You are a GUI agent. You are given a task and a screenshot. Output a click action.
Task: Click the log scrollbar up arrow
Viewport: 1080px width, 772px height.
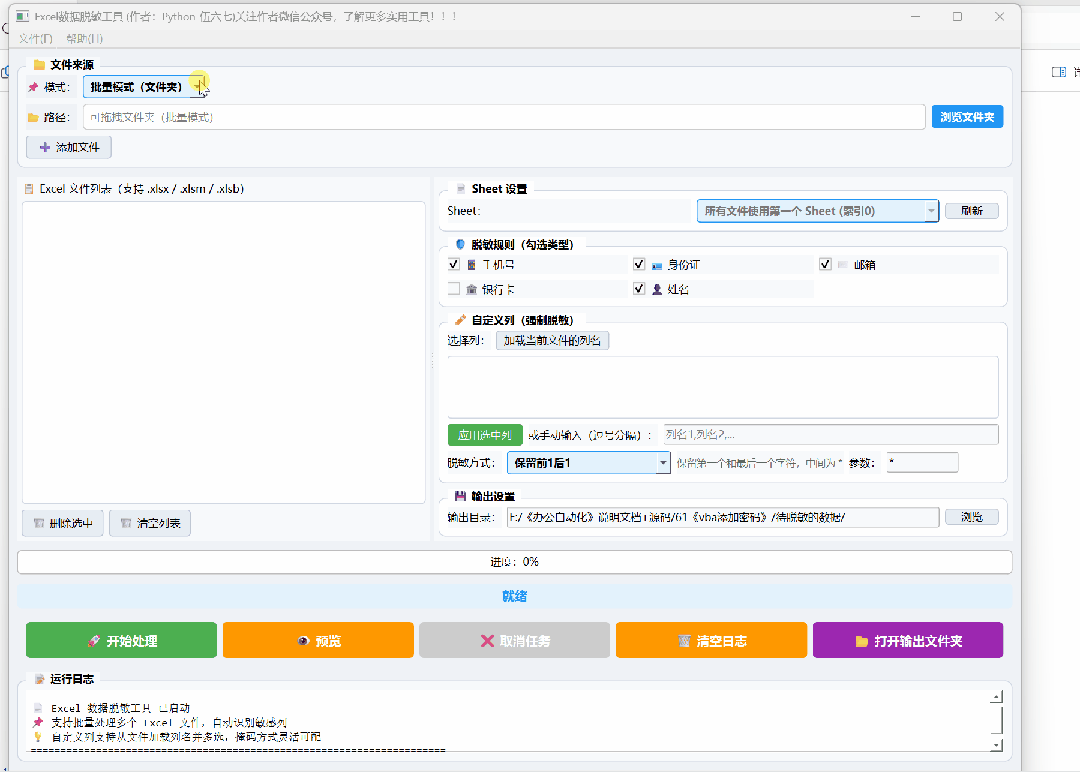(x=996, y=697)
